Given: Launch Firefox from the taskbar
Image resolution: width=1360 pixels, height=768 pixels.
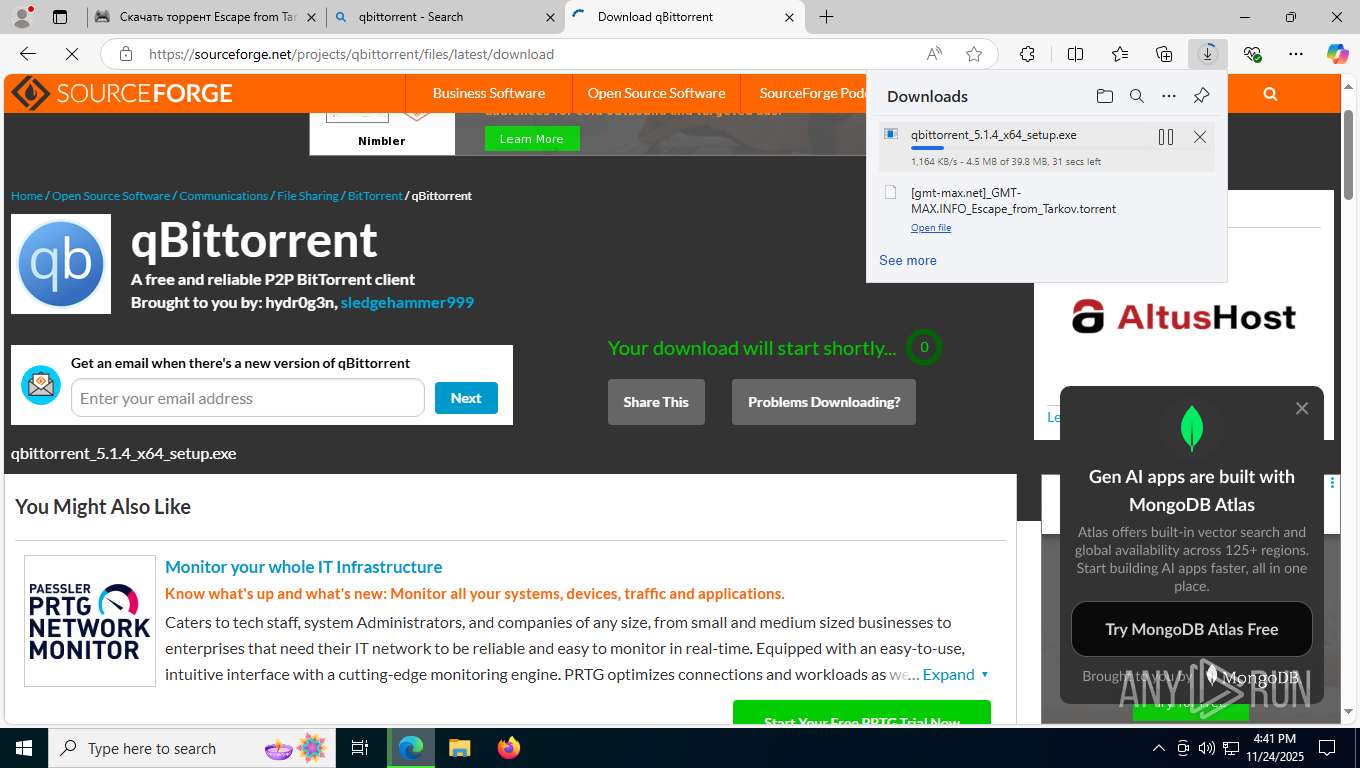Looking at the screenshot, I should [509, 748].
